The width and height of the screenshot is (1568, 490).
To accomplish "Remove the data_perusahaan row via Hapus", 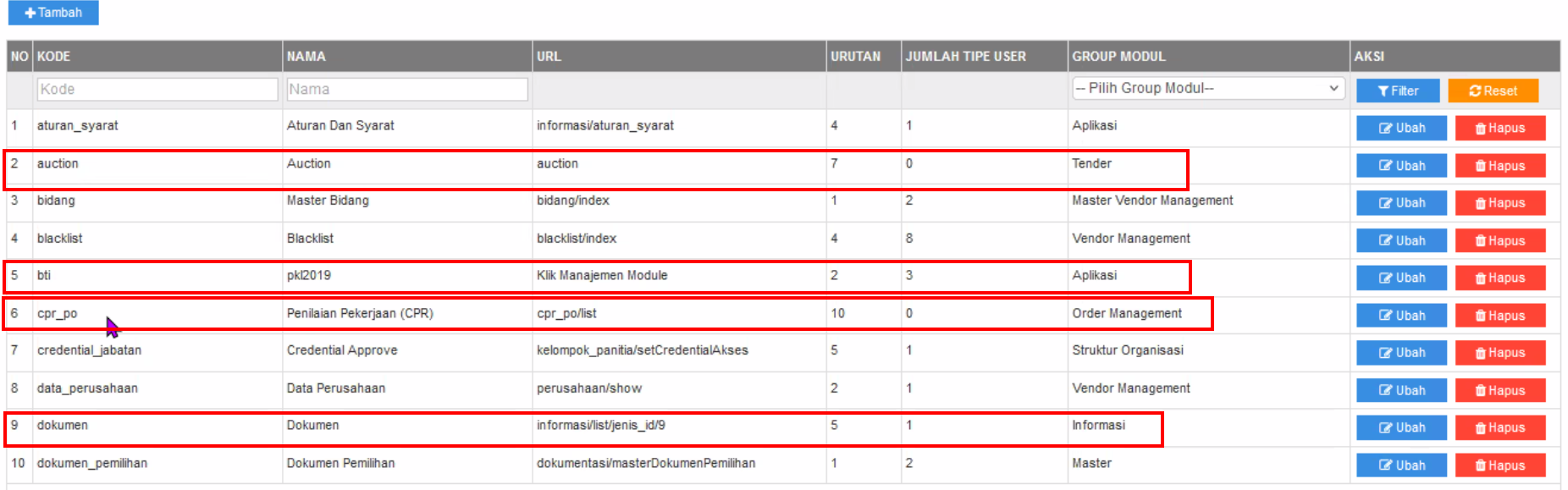I will click(x=1499, y=390).
